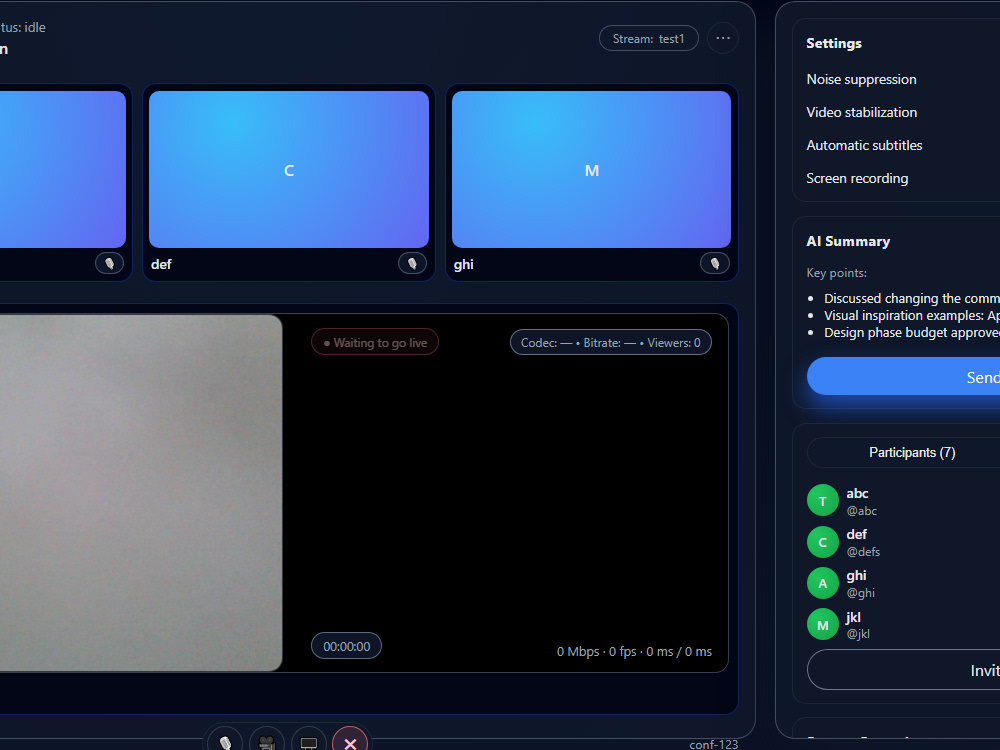The width and height of the screenshot is (1000, 750).
Task: Click the Stream: test1 pill
Action: 649,38
